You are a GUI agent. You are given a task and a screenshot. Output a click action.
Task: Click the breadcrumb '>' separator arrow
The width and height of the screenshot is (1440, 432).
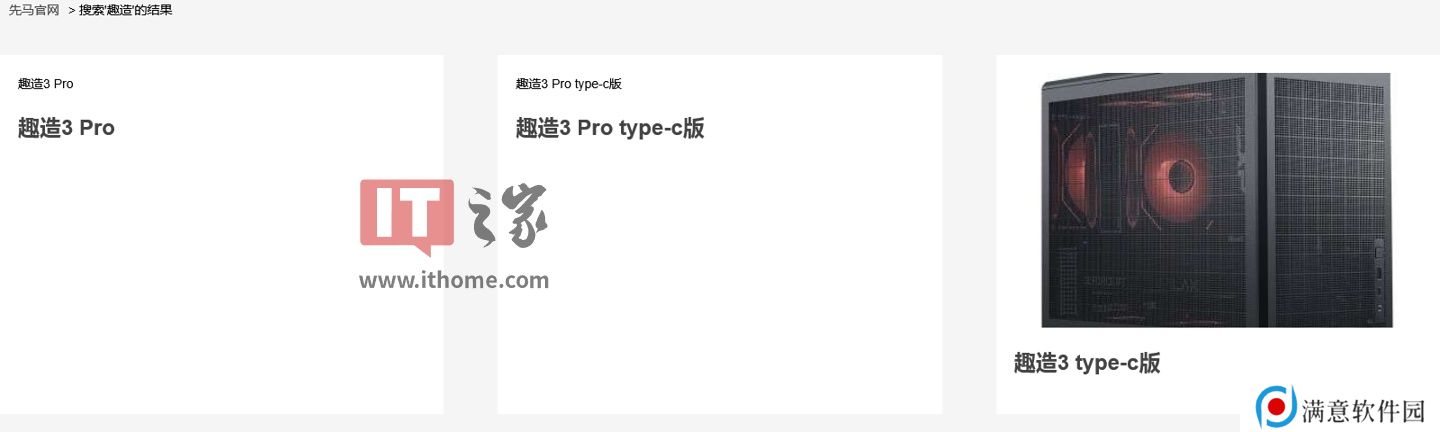(72, 10)
